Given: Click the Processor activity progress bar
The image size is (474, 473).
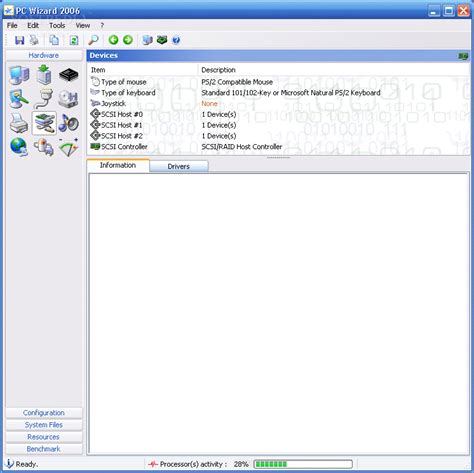Looking at the screenshot, I should (303, 464).
